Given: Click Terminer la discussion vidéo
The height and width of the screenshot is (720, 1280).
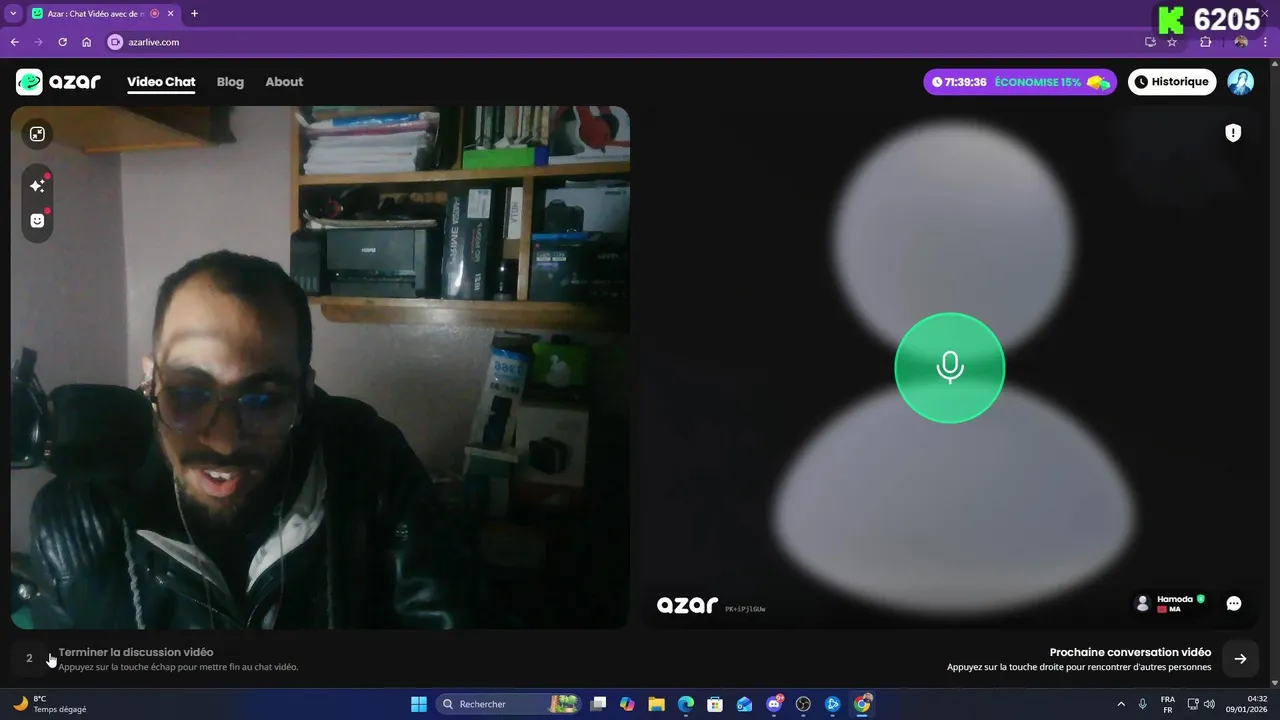Looking at the screenshot, I should [136, 652].
